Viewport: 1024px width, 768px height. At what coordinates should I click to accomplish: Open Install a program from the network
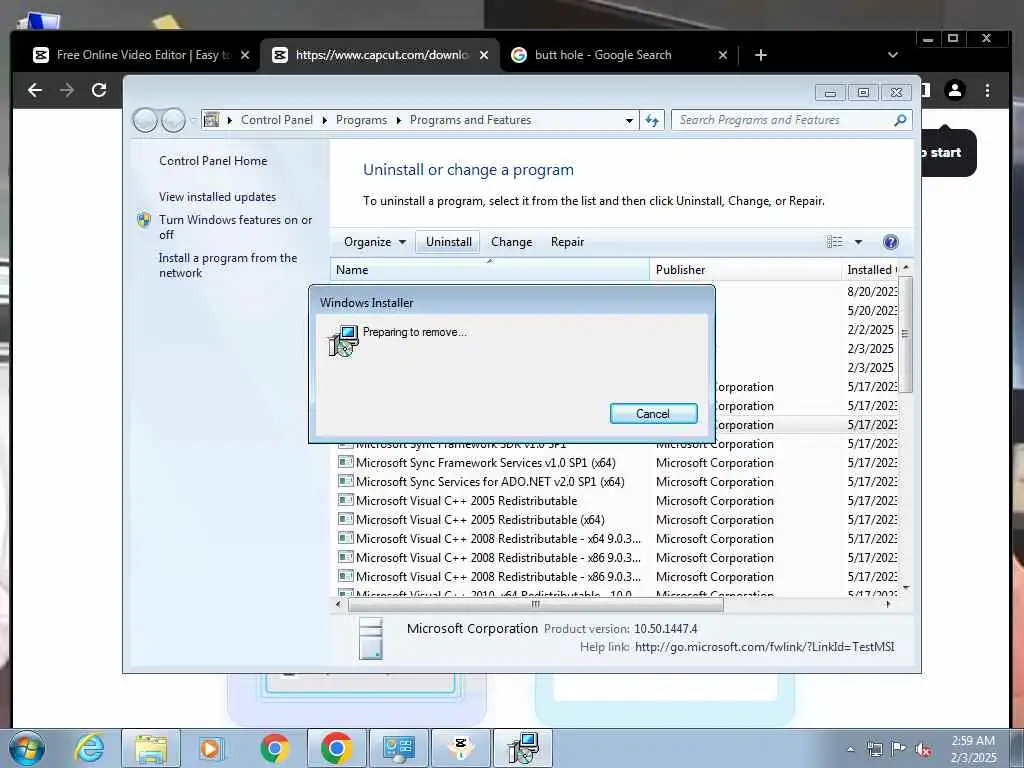[228, 265]
